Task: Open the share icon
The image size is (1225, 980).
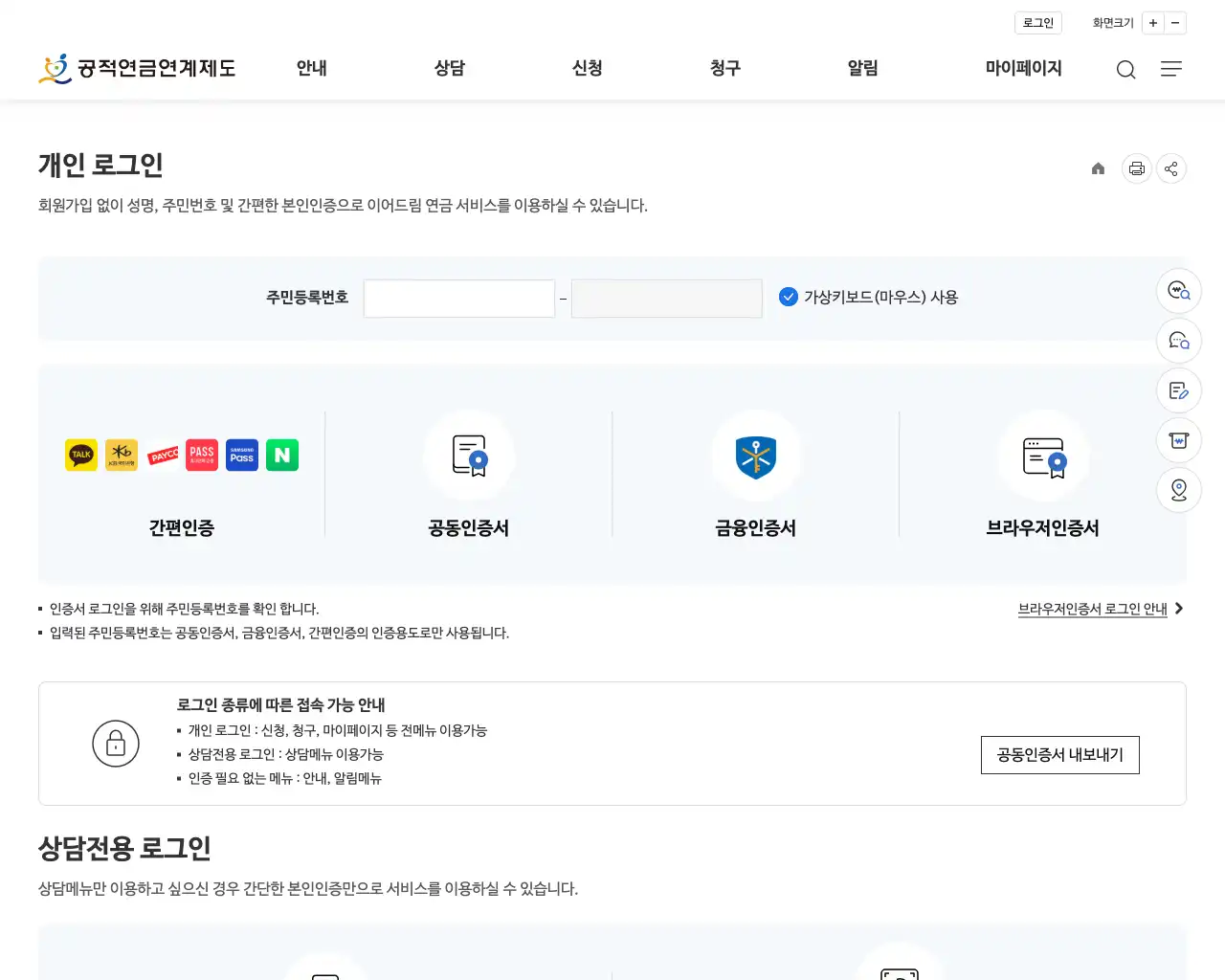Action: pos(1171,168)
